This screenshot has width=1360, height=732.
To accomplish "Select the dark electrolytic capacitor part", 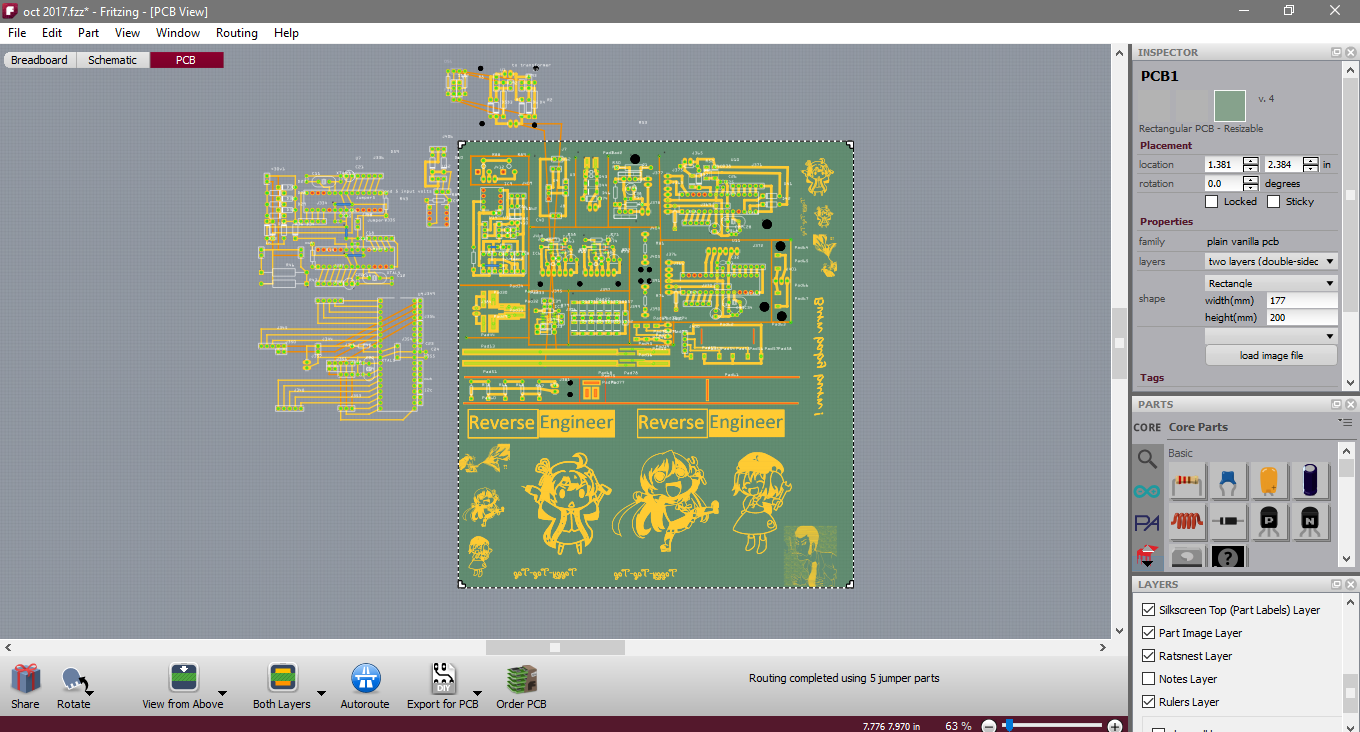I will click(1310, 481).
